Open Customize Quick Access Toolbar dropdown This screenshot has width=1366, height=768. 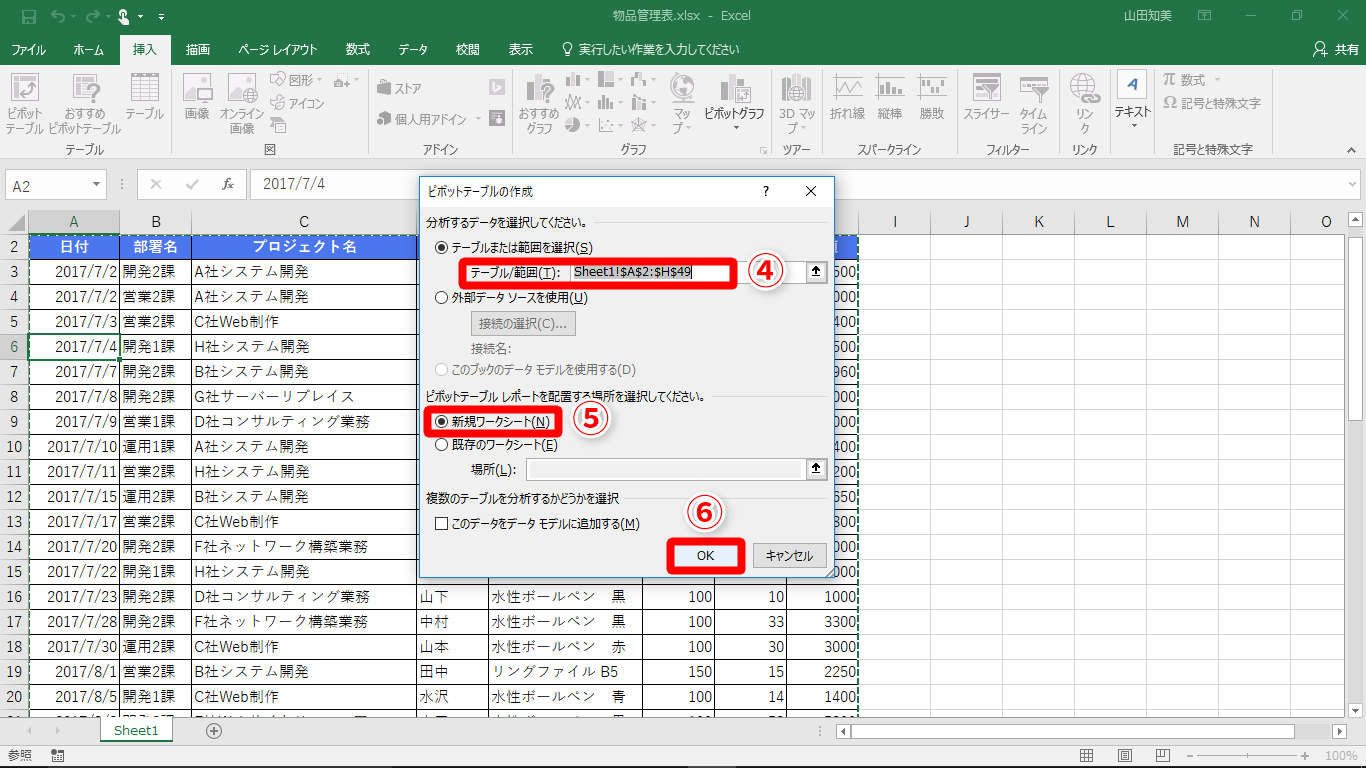pyautogui.click(x=162, y=17)
